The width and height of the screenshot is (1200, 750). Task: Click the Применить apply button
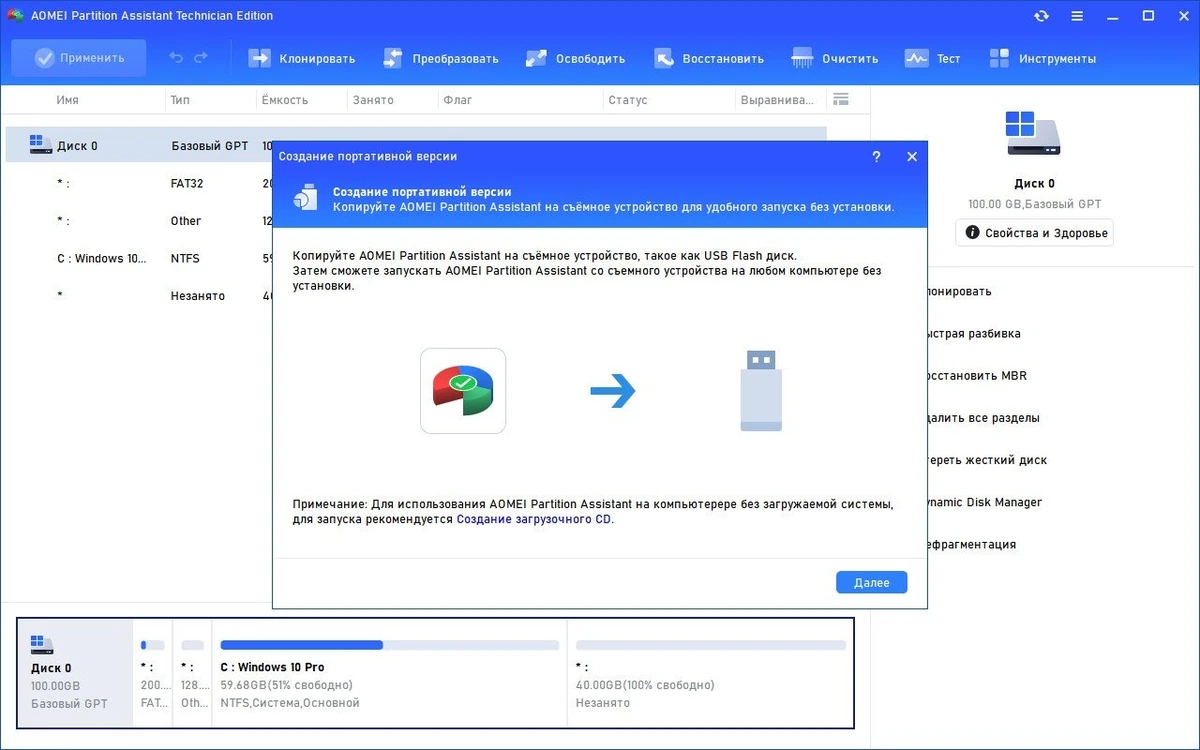coord(79,58)
